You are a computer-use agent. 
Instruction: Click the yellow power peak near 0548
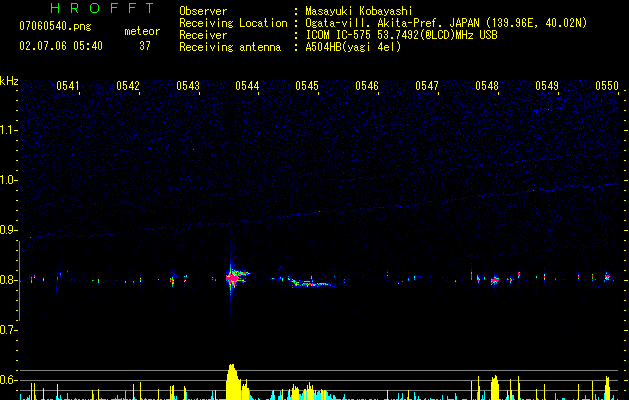pos(495,387)
